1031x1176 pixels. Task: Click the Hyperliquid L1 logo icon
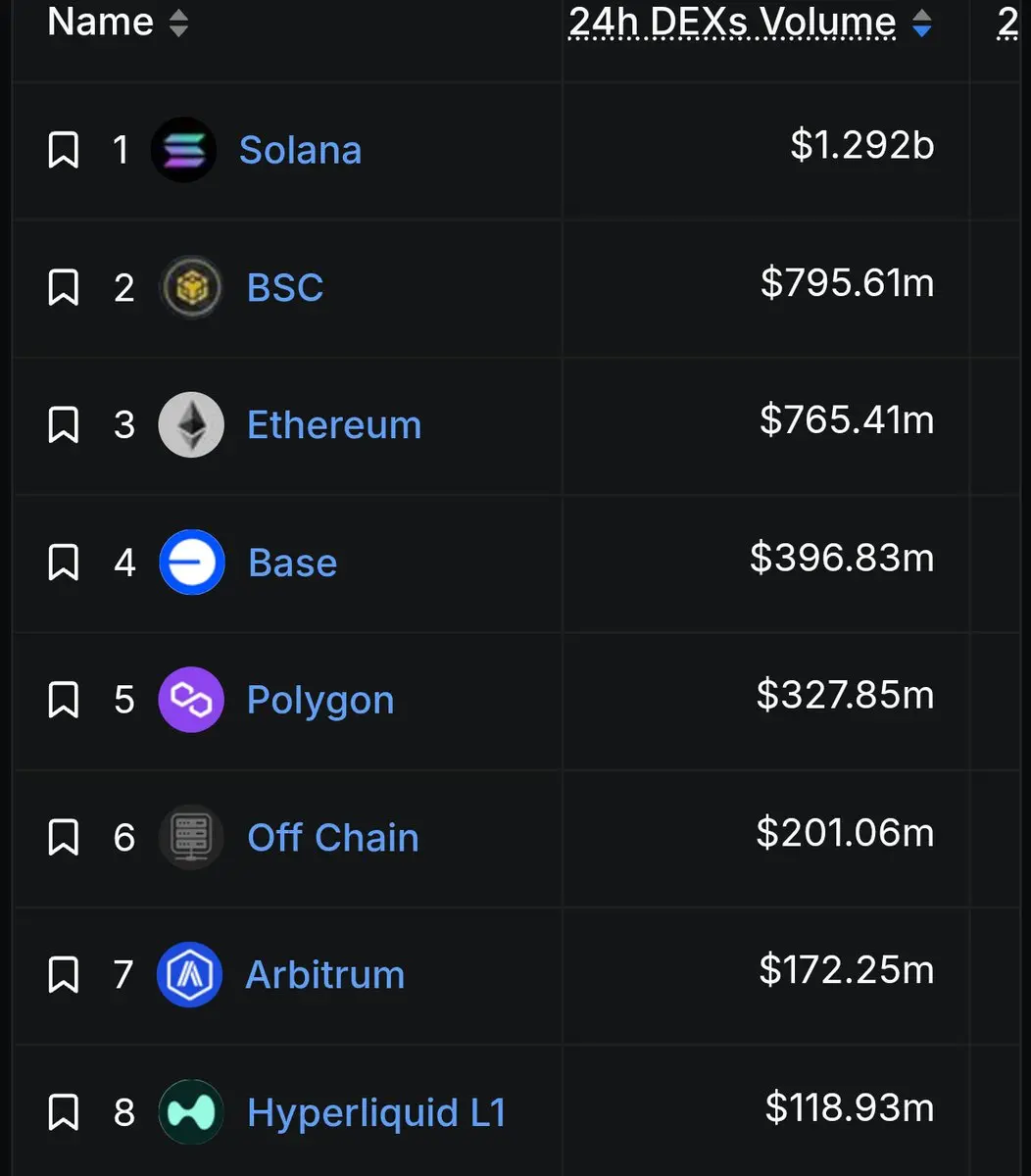(x=191, y=1112)
